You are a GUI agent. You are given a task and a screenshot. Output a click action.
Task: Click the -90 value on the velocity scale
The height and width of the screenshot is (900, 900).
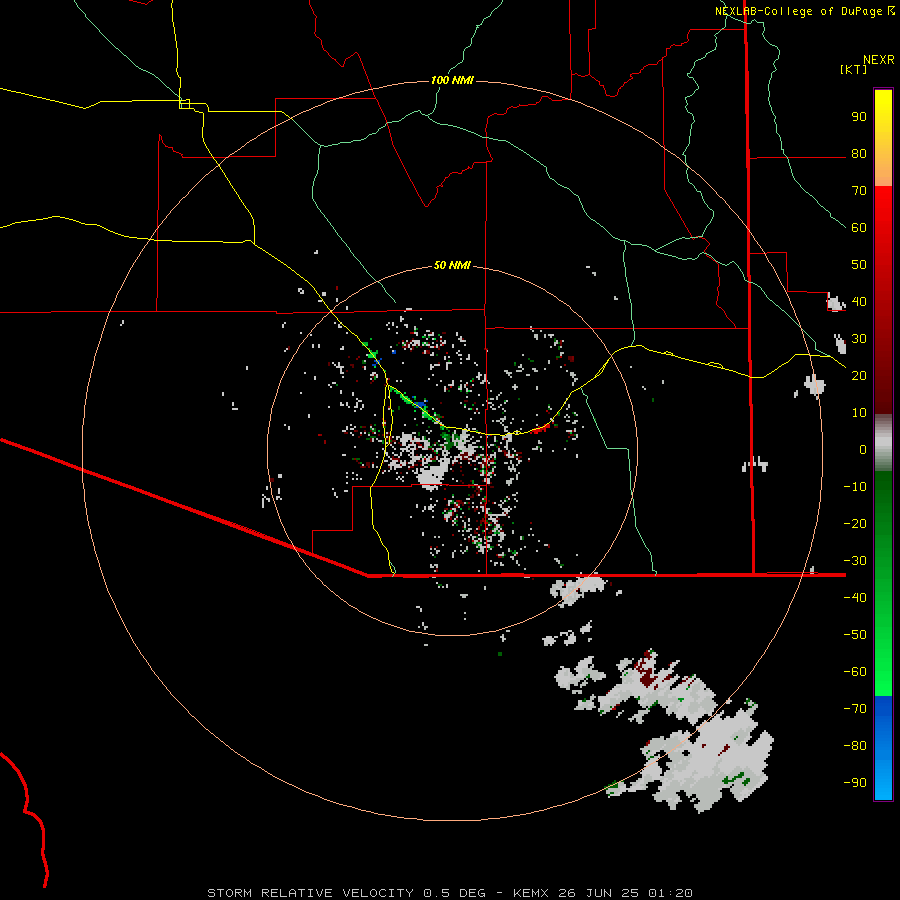pyautogui.click(x=855, y=783)
